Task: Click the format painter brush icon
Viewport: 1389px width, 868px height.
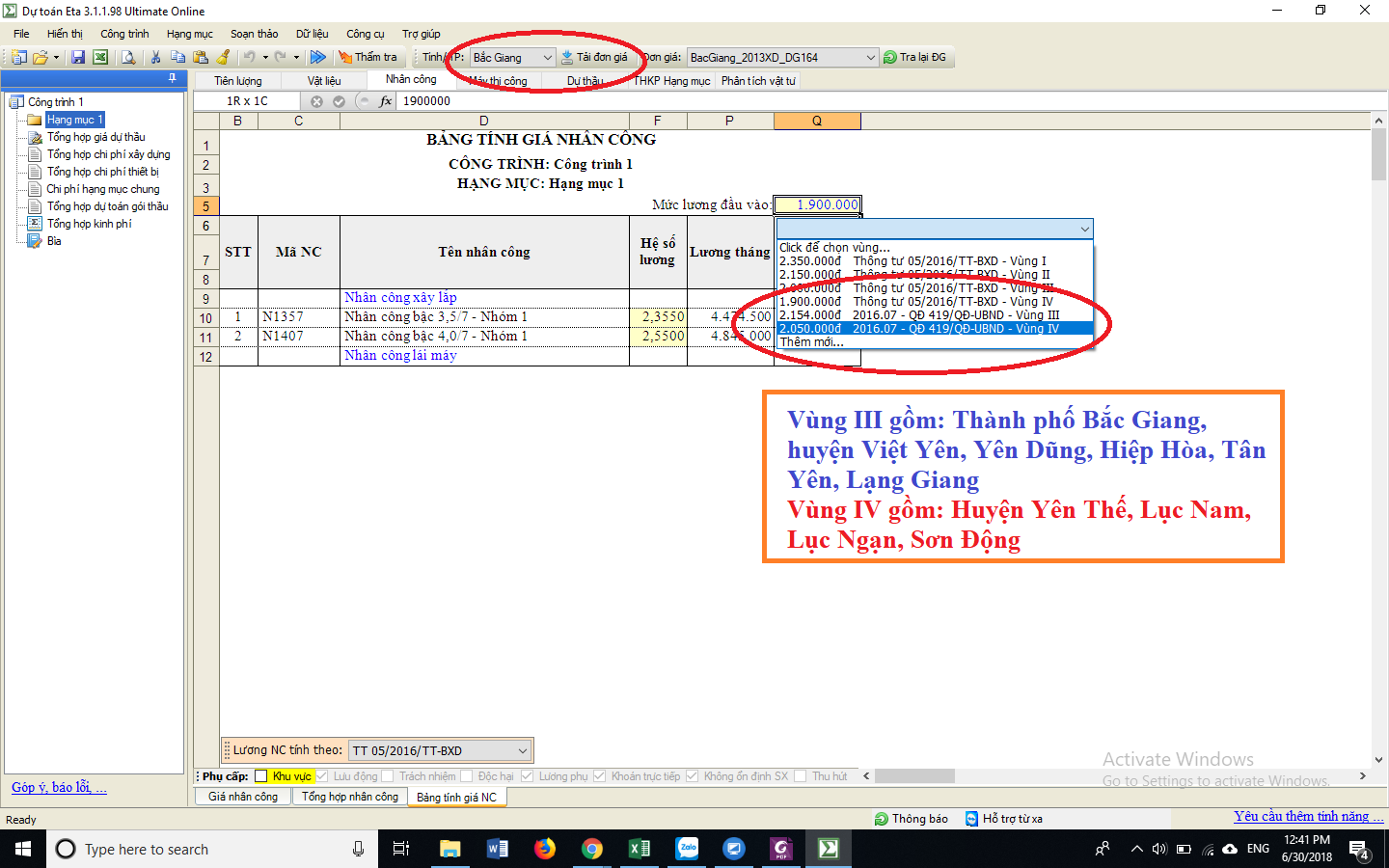Action: click(x=224, y=58)
